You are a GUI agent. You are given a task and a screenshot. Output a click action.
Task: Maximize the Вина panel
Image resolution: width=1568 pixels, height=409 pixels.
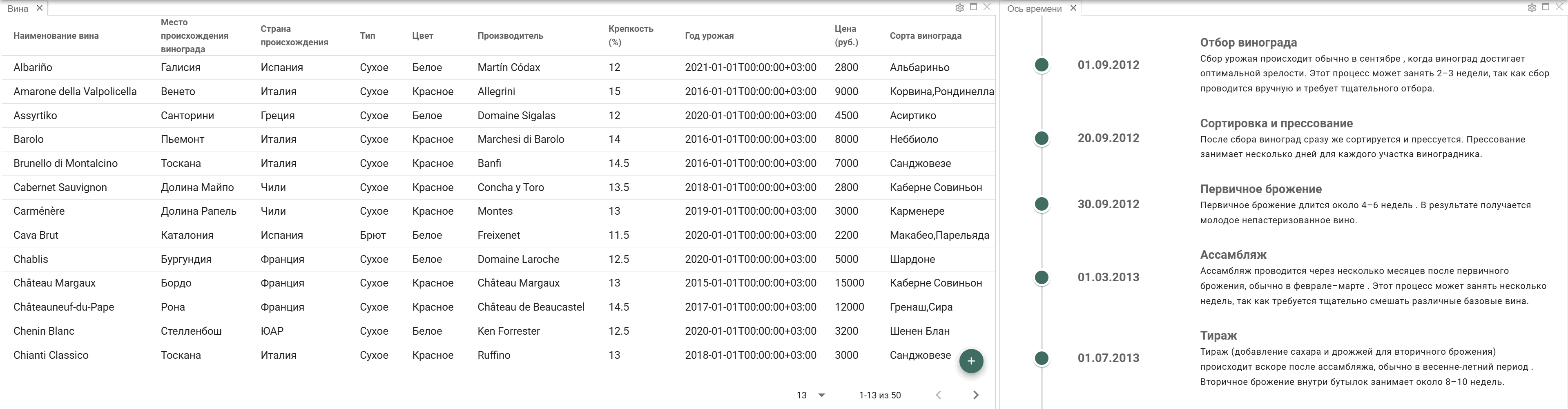(x=973, y=7)
